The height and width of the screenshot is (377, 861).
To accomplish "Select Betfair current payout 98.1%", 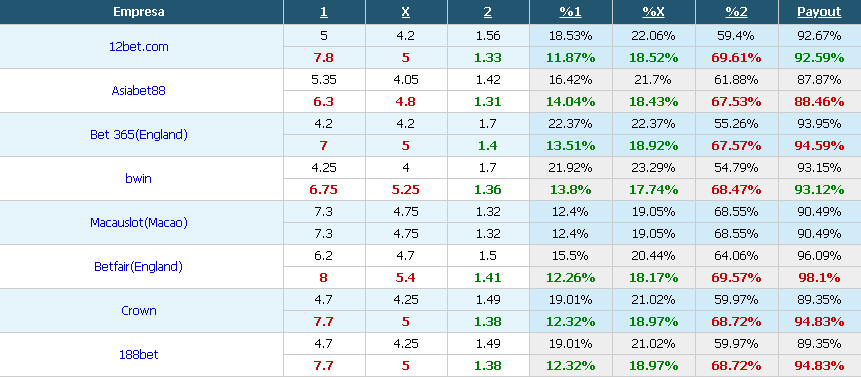I will [x=819, y=278].
